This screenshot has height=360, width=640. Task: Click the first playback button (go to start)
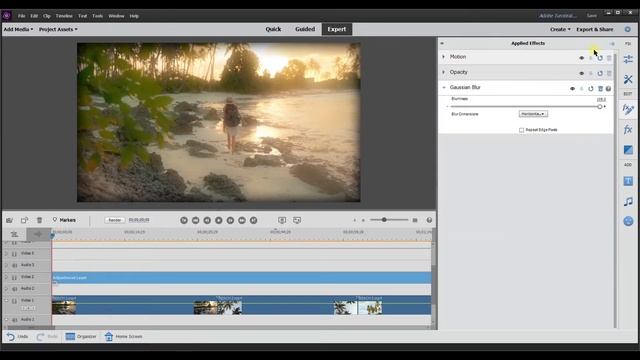coord(184,220)
